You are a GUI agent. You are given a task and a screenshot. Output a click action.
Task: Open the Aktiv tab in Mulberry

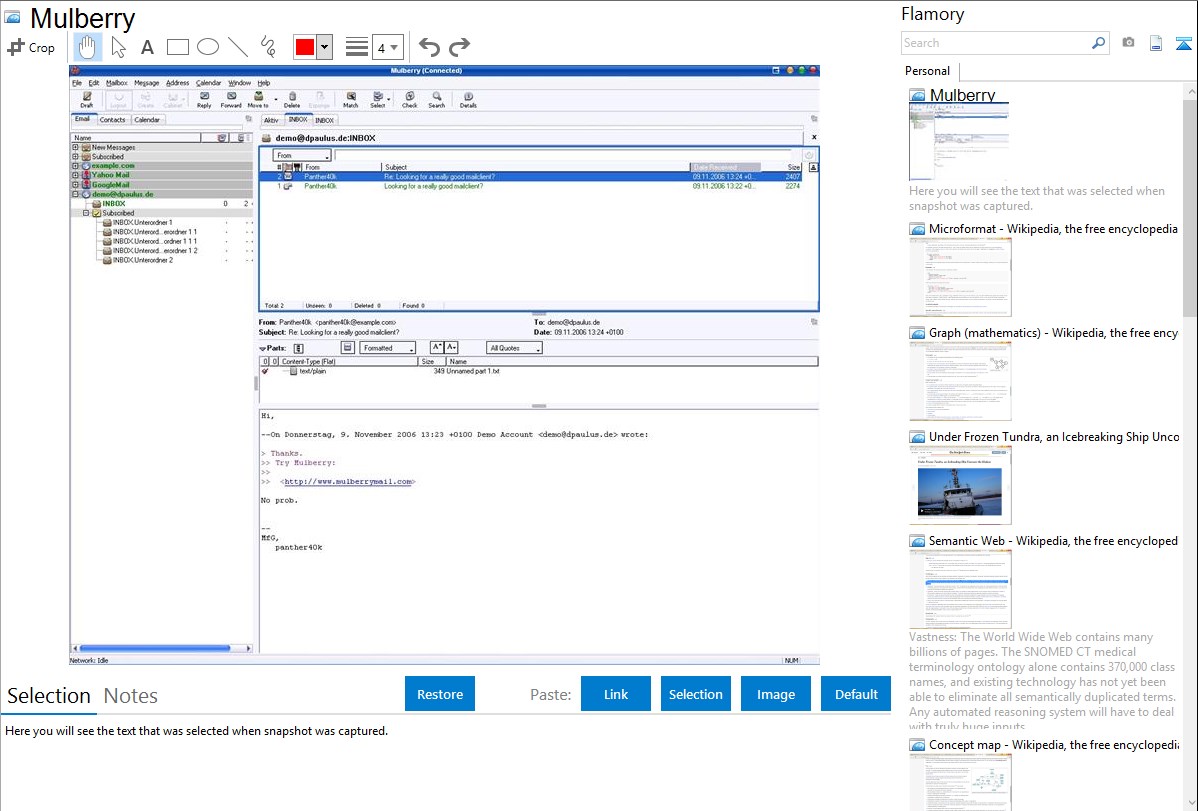[x=271, y=120]
